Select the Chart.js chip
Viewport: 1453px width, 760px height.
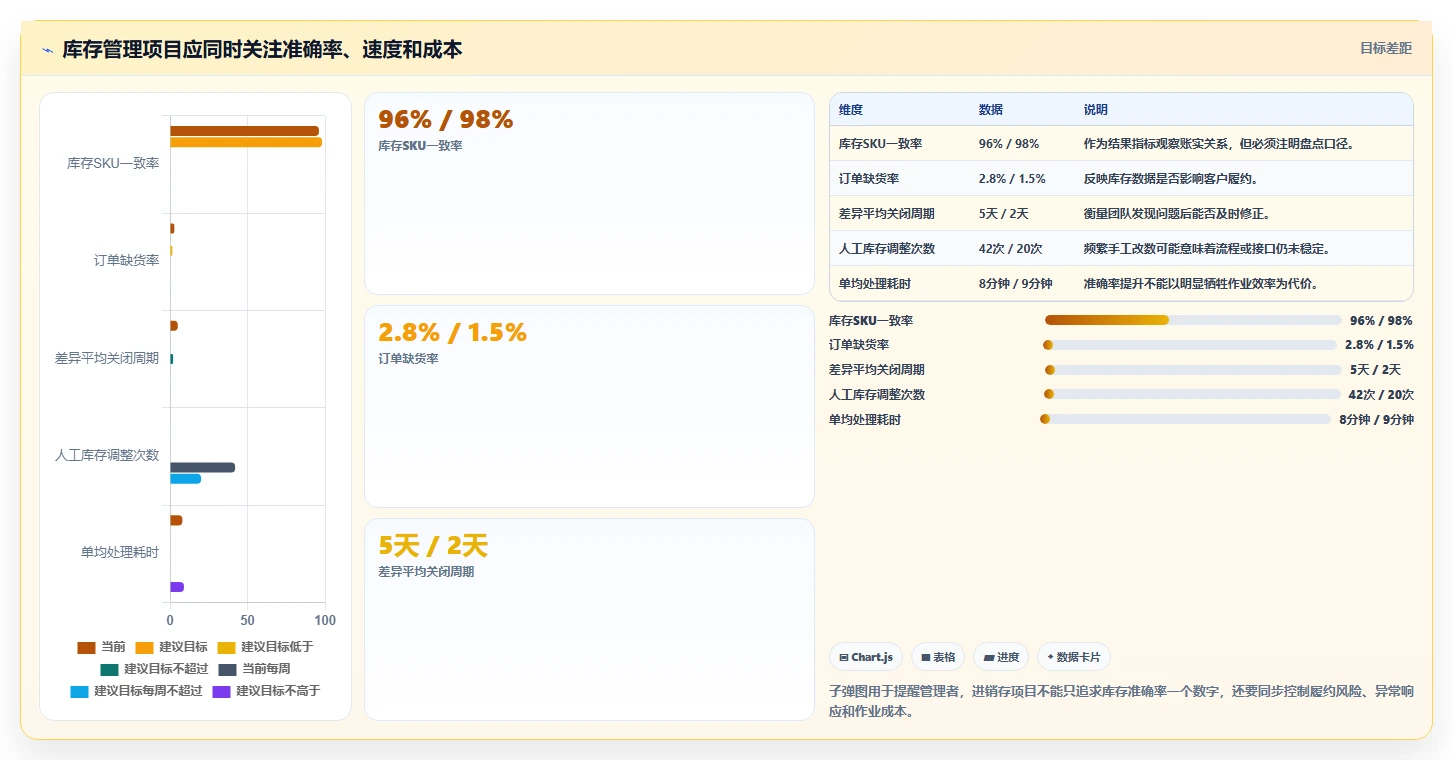tap(866, 657)
